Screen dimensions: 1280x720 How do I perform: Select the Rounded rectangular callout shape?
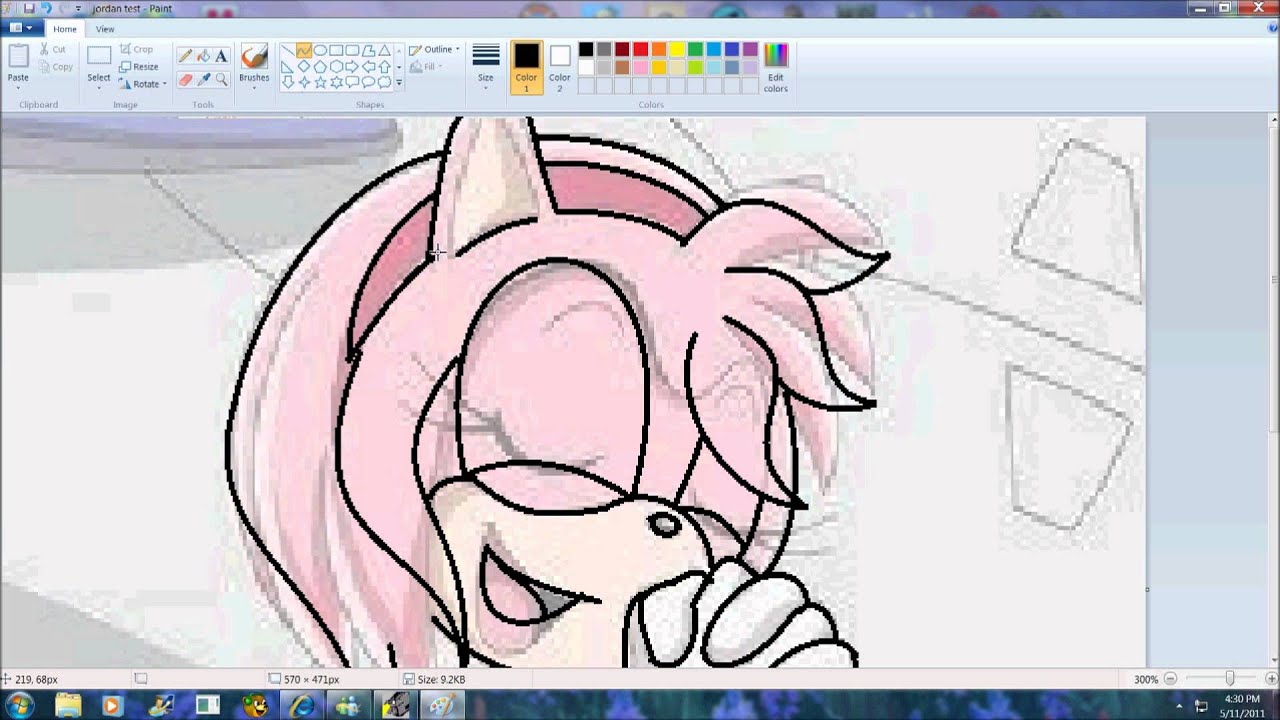(x=352, y=82)
